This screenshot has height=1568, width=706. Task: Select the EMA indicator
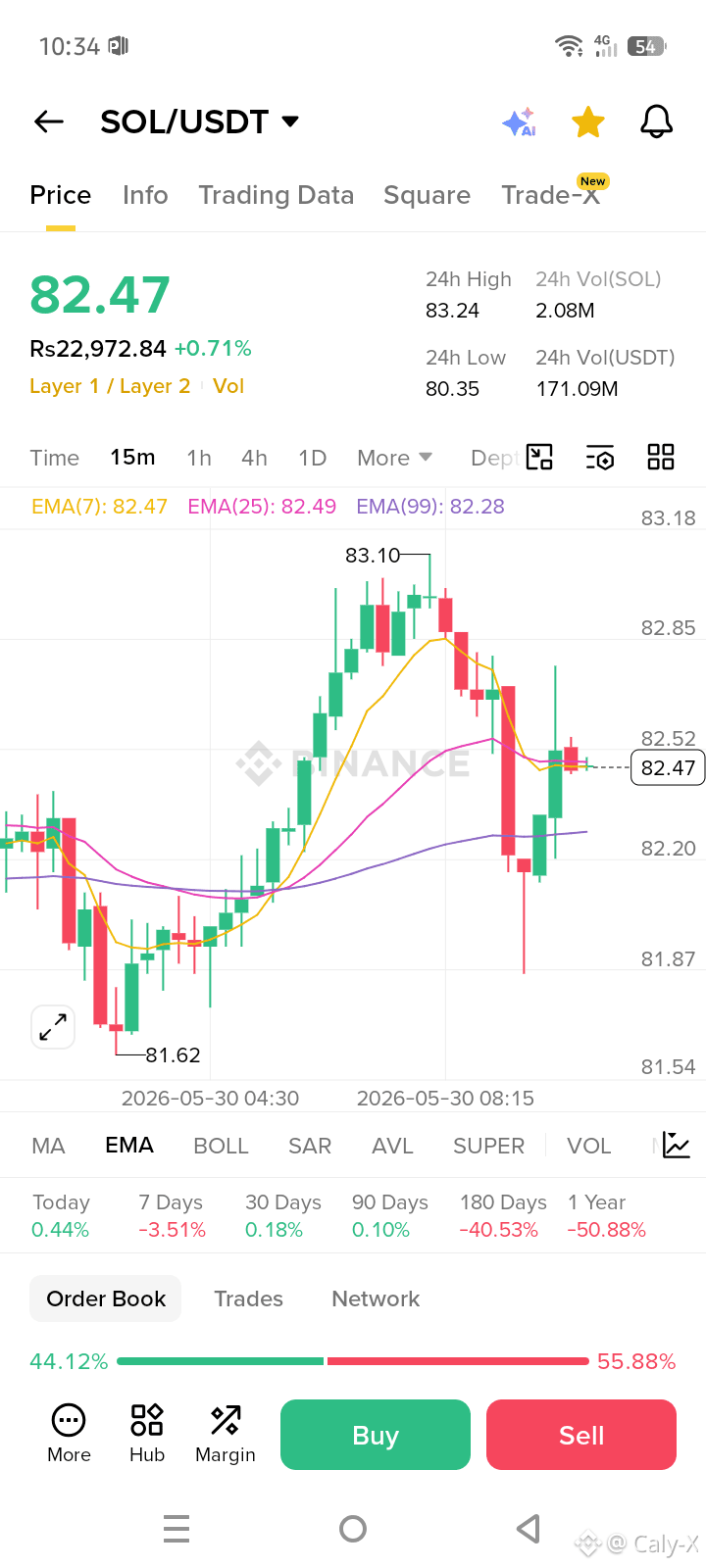[x=129, y=1146]
